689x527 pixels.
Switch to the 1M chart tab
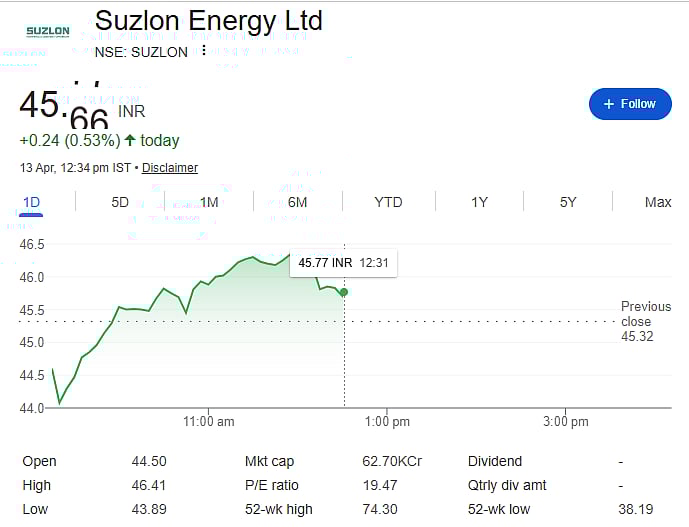point(209,202)
